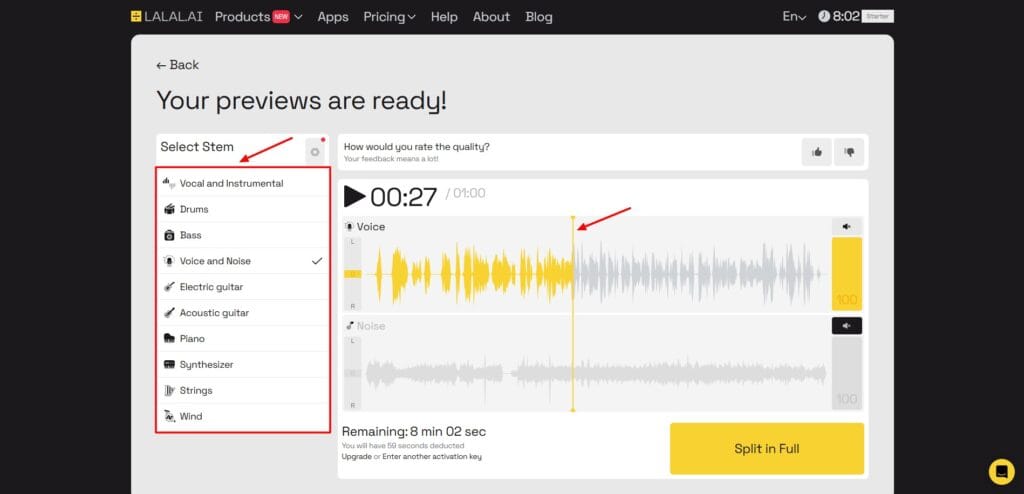This screenshot has height=494, width=1024.
Task: Mute the Voice track speaker toggle
Action: [847, 227]
